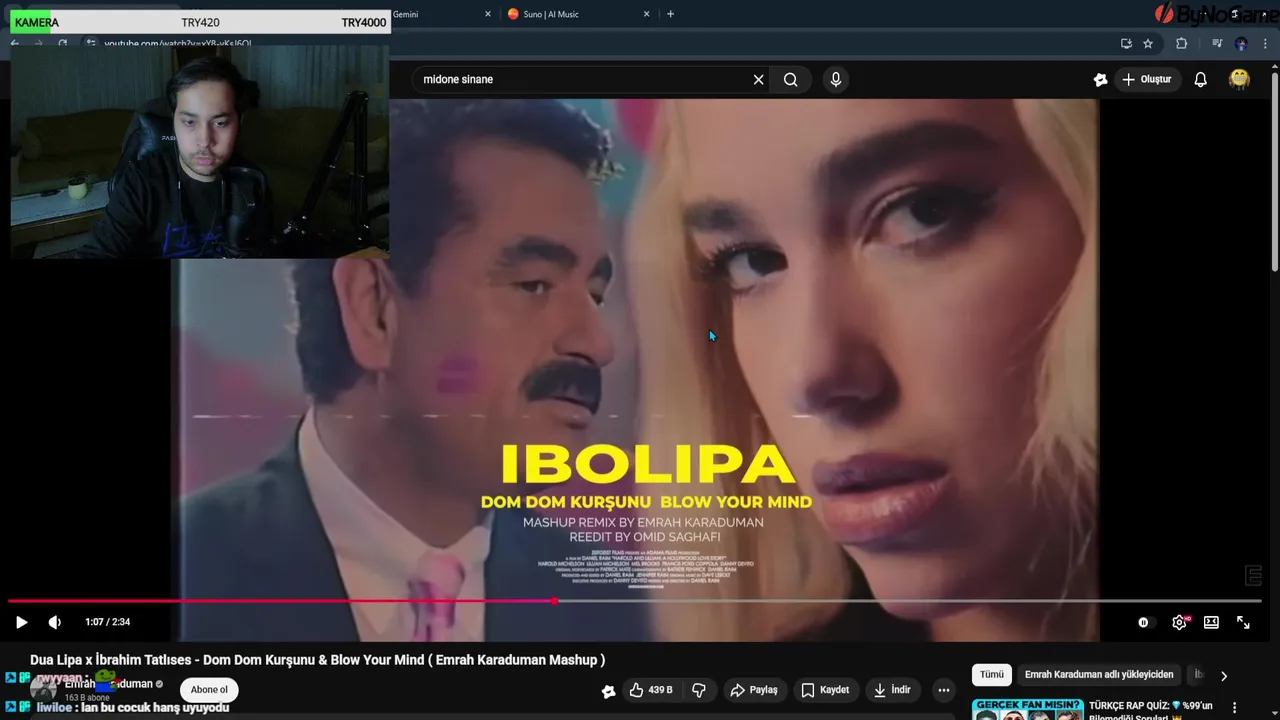Open the media control icon in the toolbar

coord(1216,43)
